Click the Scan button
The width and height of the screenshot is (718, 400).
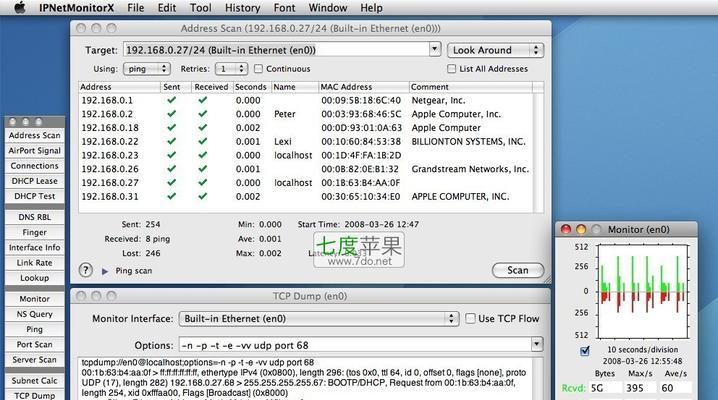[x=518, y=270]
